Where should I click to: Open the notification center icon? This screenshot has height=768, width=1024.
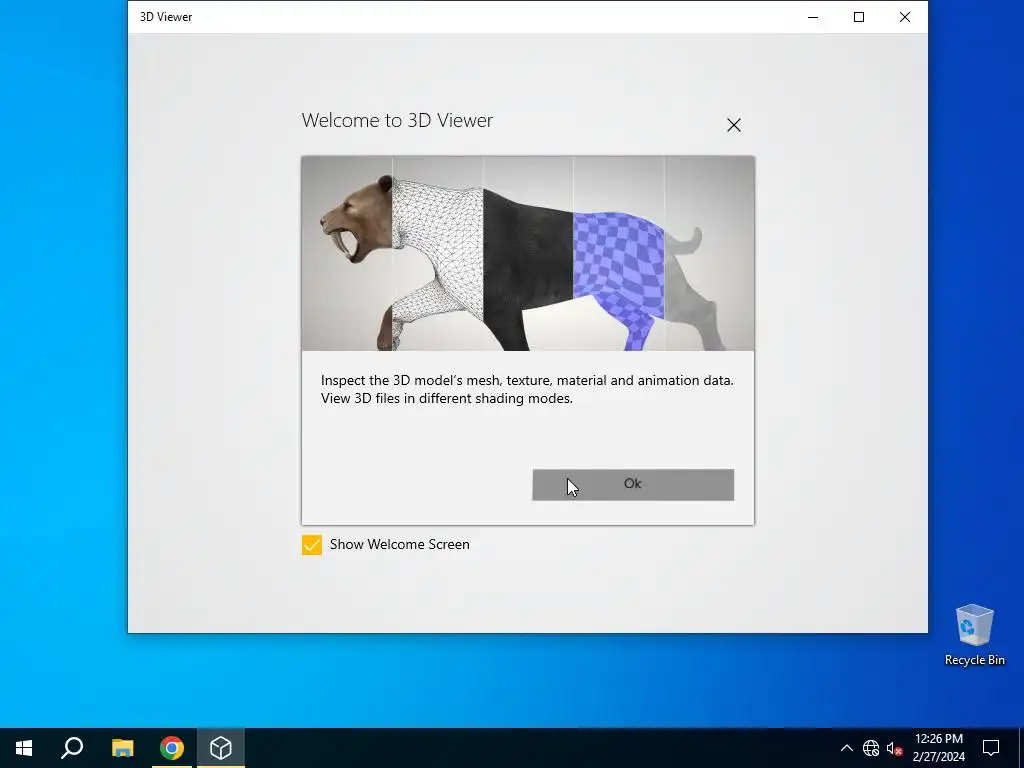coord(991,748)
